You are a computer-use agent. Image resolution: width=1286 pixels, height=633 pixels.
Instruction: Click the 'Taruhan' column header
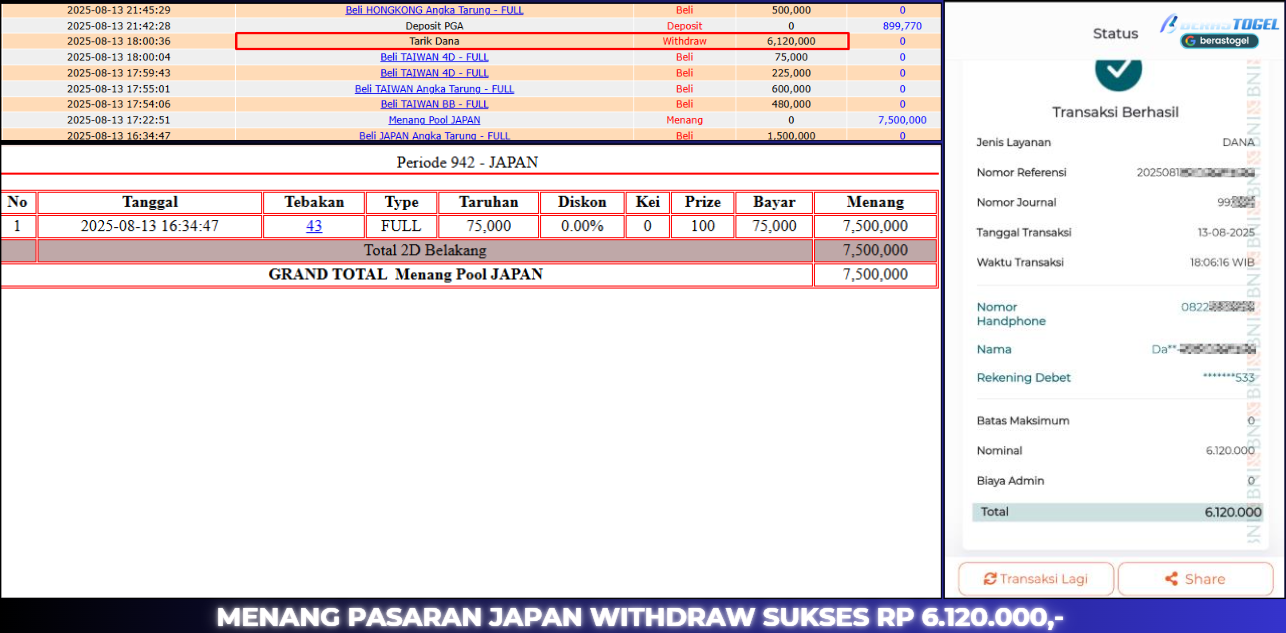(488, 202)
